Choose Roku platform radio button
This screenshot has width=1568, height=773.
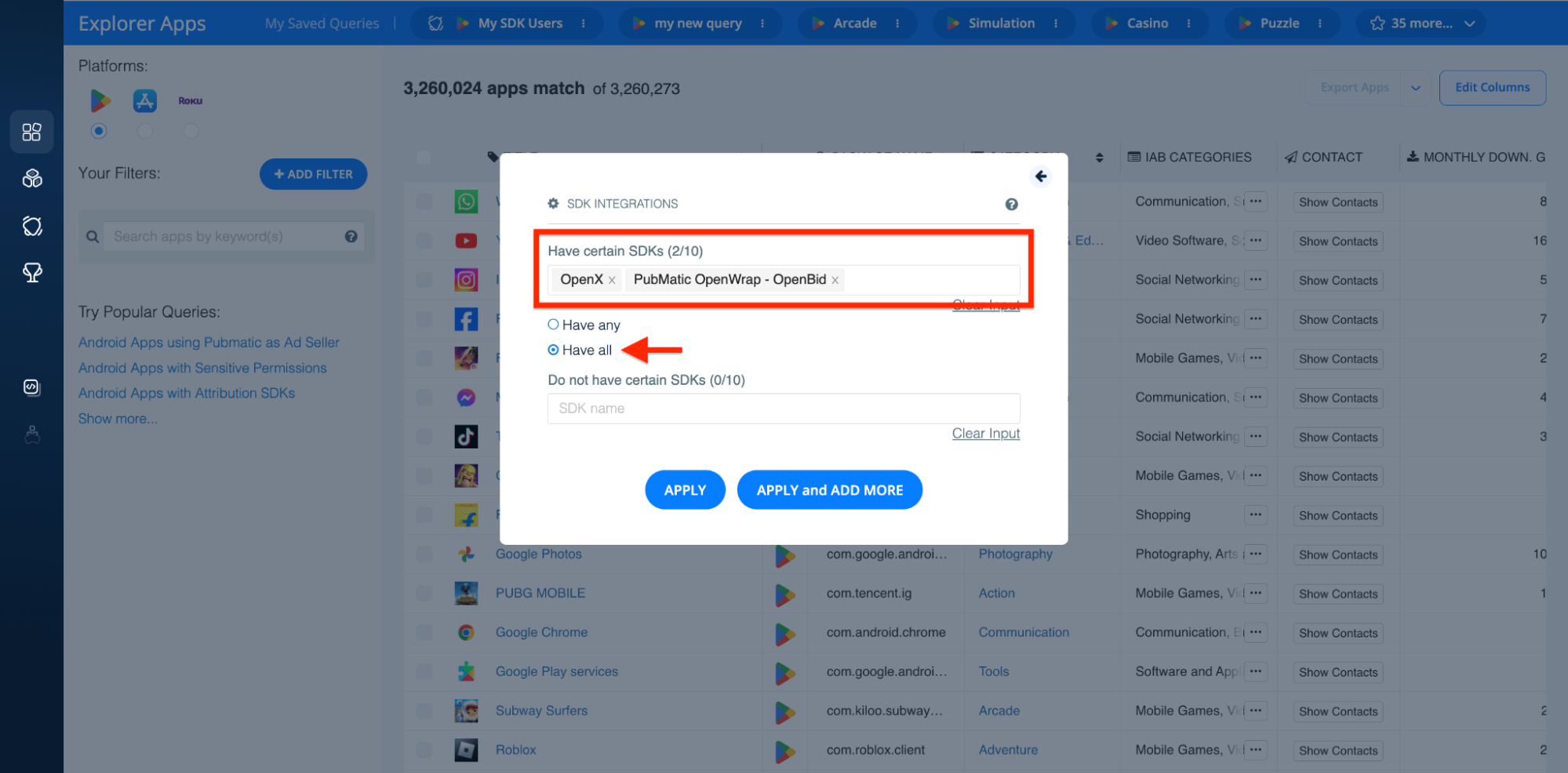(191, 131)
